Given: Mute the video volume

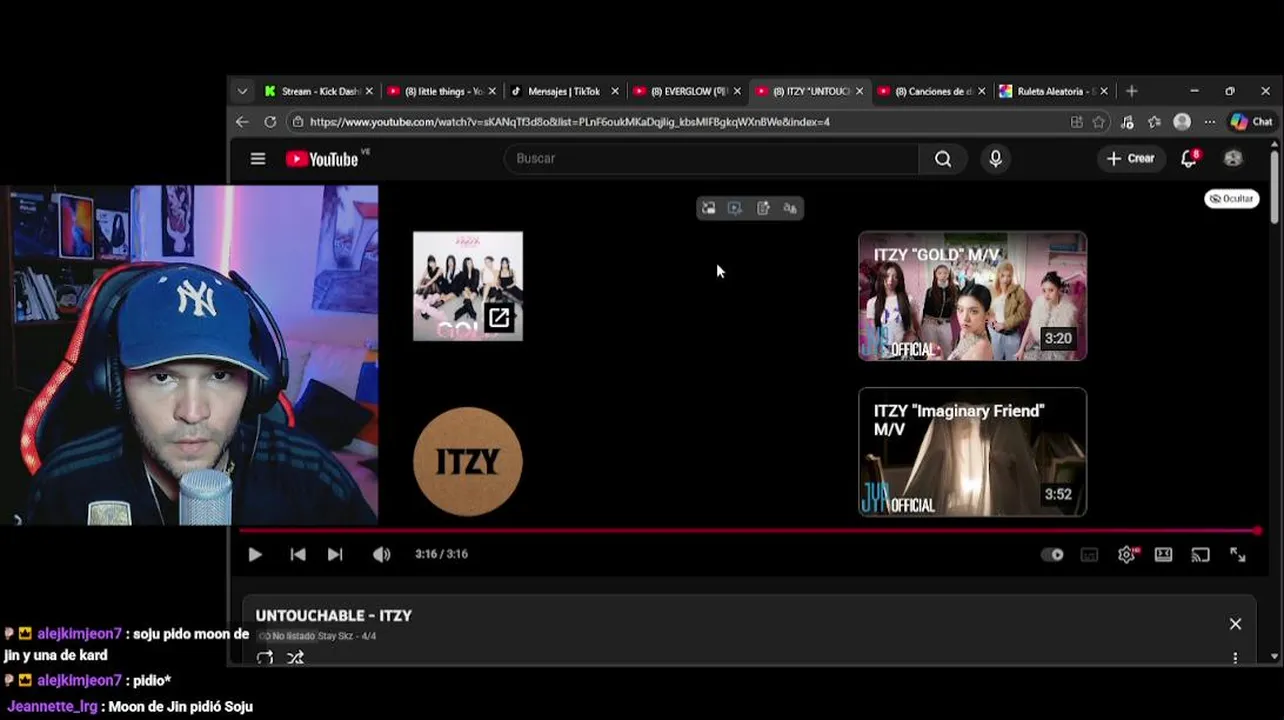Looking at the screenshot, I should (382, 555).
